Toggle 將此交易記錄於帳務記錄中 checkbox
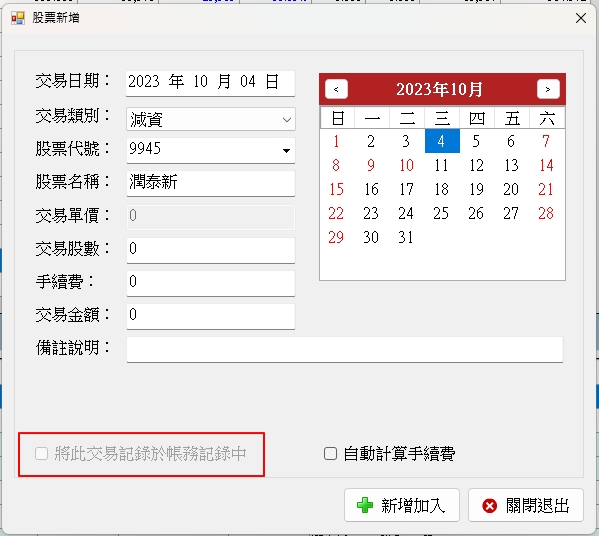 [x=41, y=453]
